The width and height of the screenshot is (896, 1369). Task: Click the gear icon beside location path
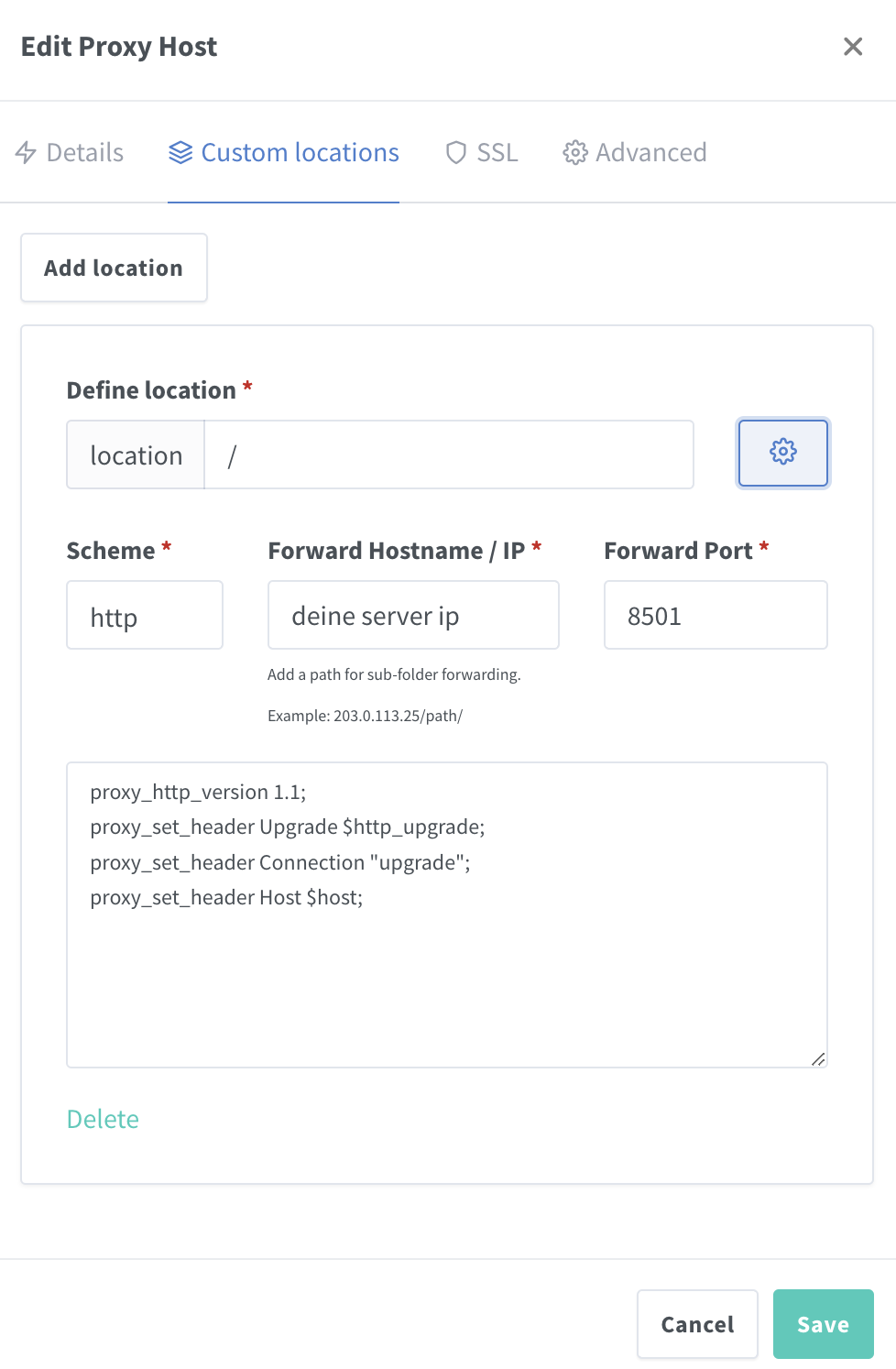(783, 453)
